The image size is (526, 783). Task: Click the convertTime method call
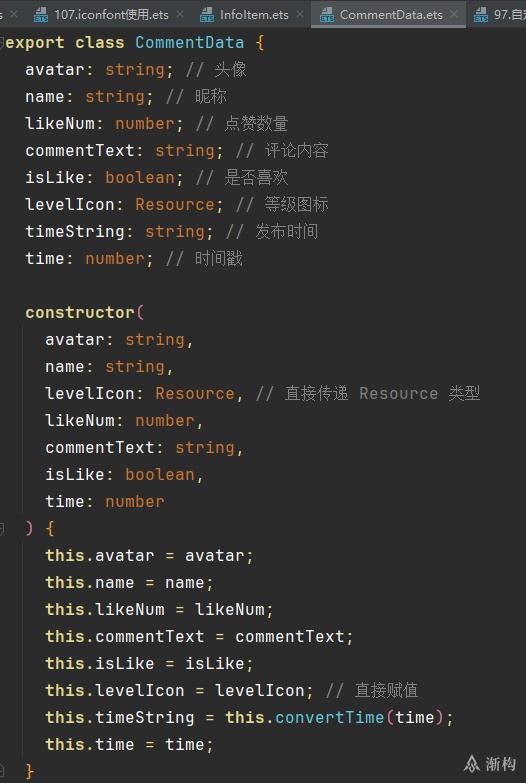coord(329,718)
